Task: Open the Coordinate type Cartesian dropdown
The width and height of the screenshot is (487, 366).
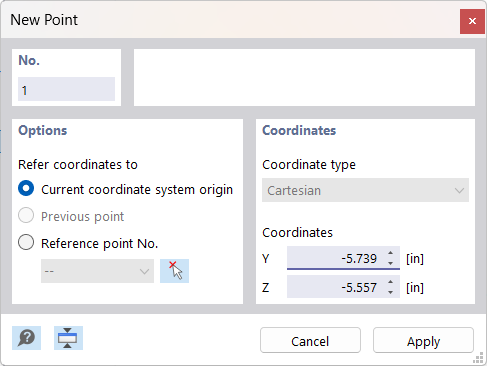Action: pyautogui.click(x=365, y=190)
